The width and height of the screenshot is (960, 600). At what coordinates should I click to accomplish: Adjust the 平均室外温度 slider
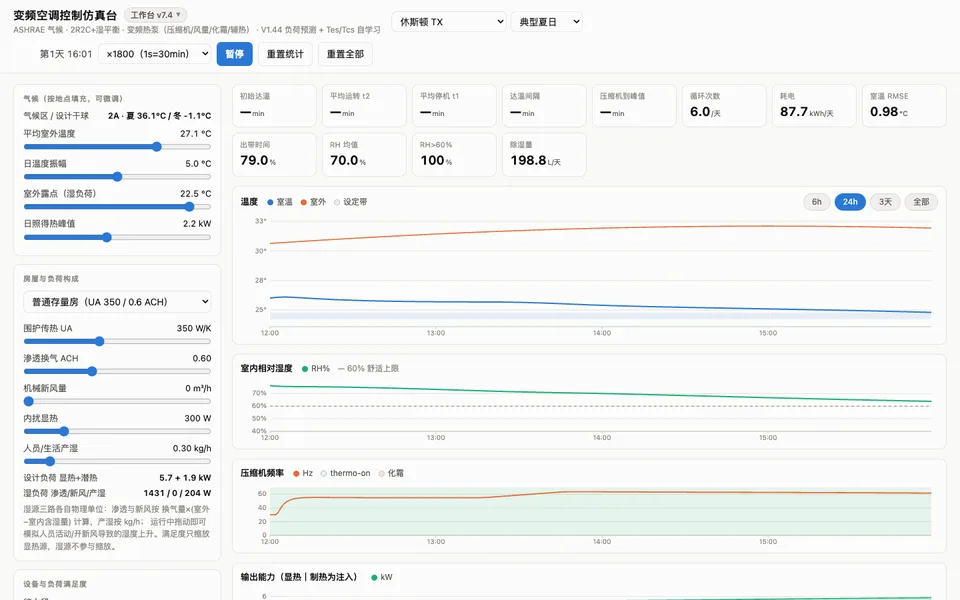[x=118, y=147]
